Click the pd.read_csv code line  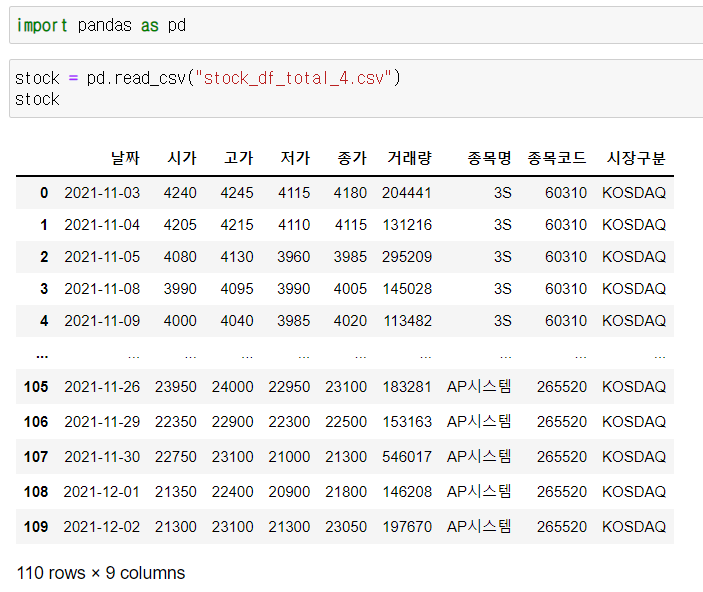(208, 78)
